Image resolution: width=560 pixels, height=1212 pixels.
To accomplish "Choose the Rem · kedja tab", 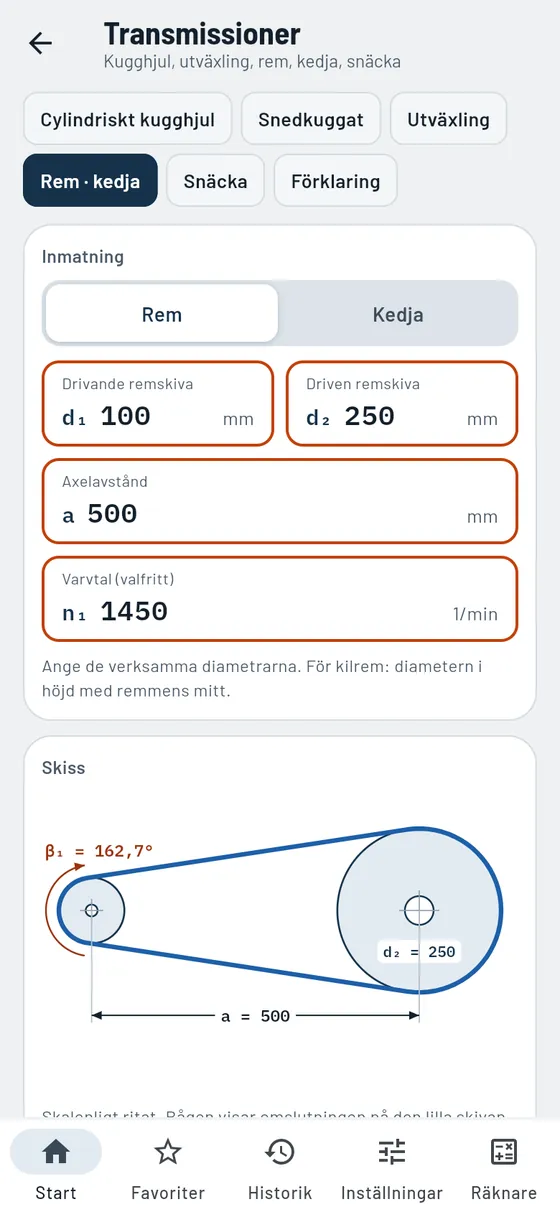I will pyautogui.click(x=90, y=181).
